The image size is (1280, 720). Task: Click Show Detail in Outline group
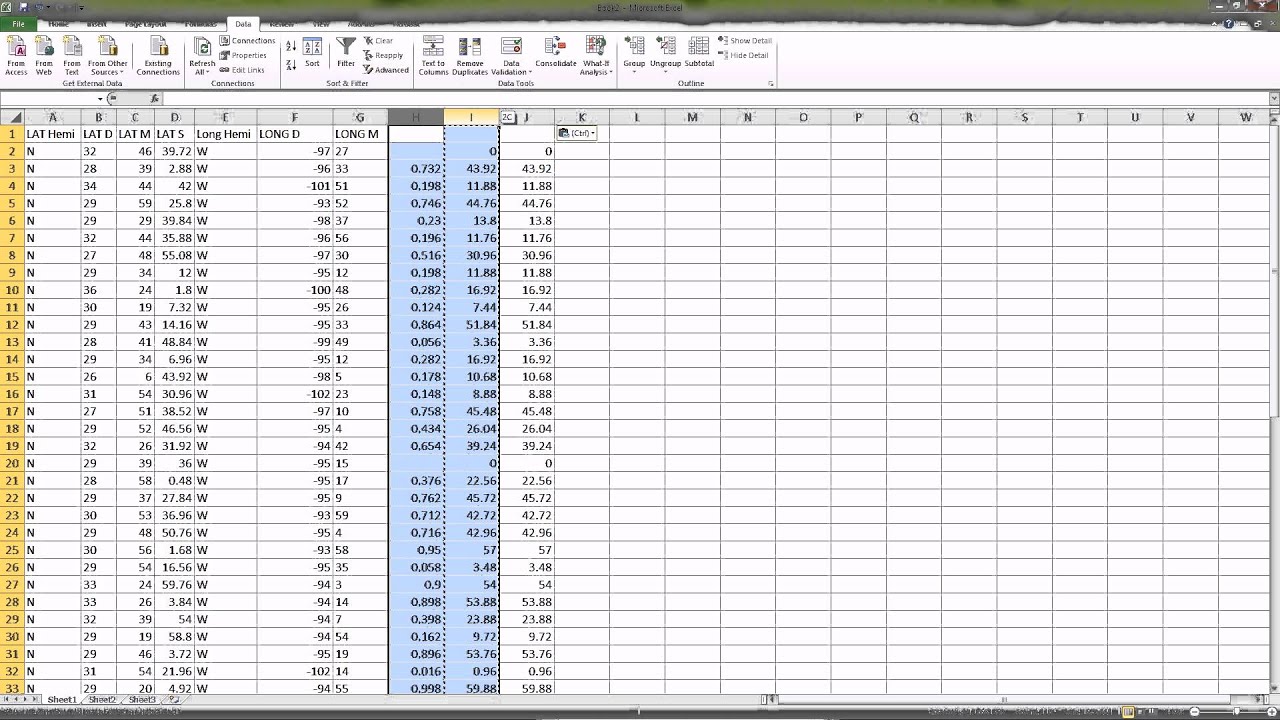[x=745, y=41]
